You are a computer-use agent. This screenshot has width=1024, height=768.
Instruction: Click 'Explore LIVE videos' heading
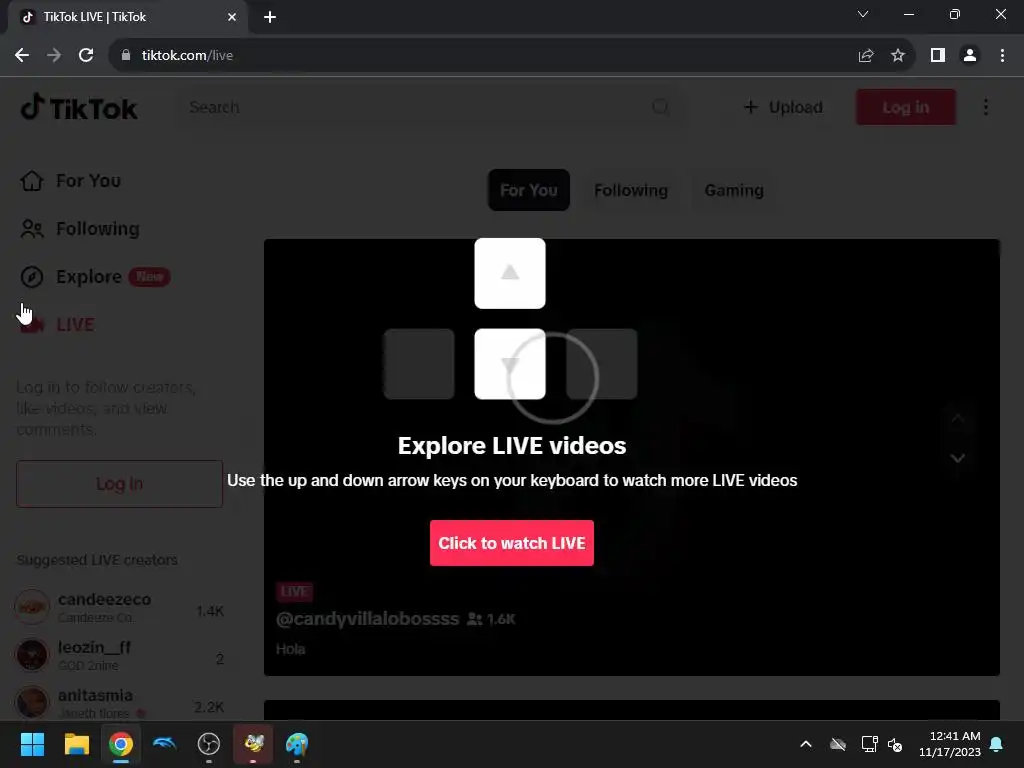pyautogui.click(x=511, y=445)
